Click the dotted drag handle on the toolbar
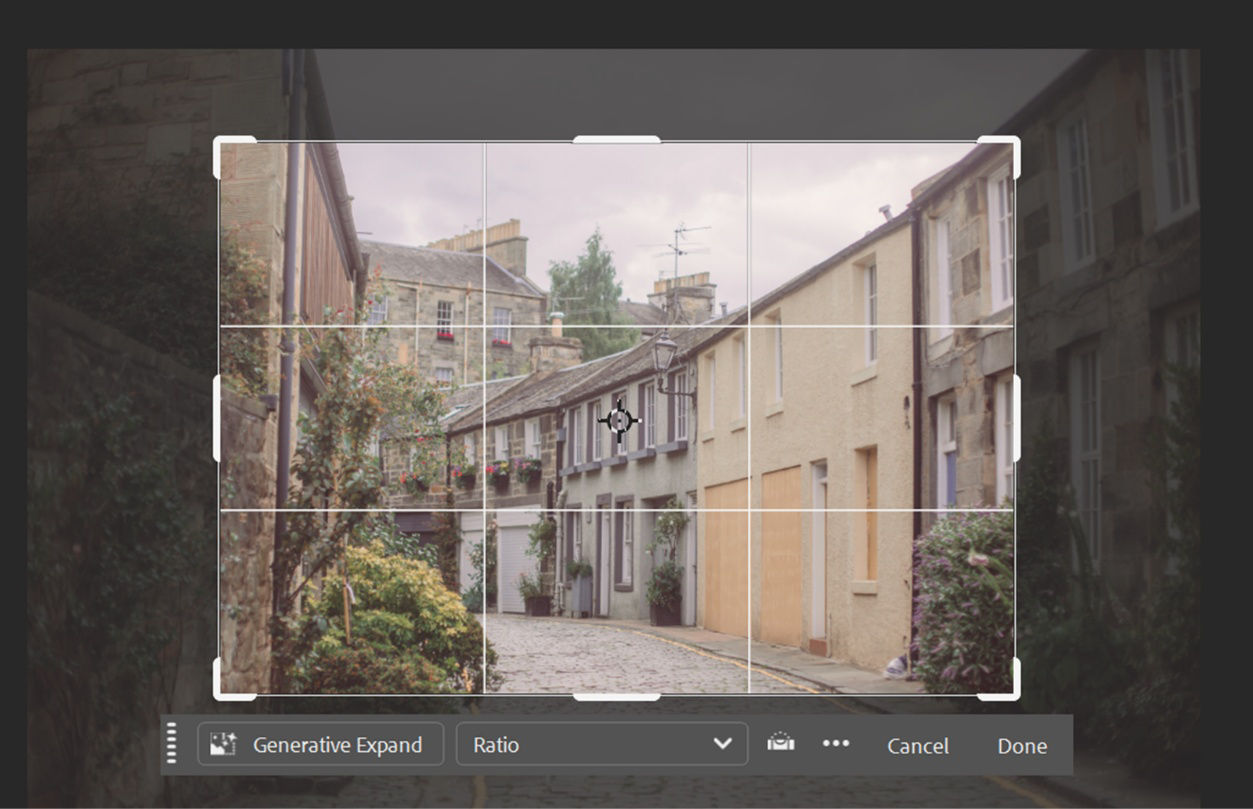The width and height of the screenshot is (1253, 809). (174, 744)
